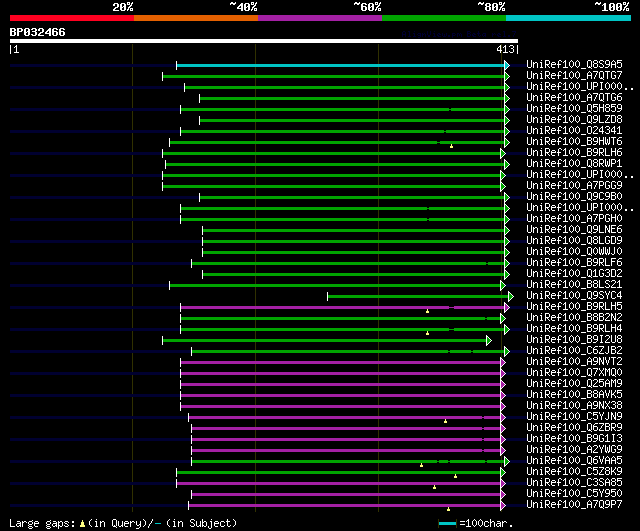Select the UniRef100_Q25AM9 label

(574, 384)
